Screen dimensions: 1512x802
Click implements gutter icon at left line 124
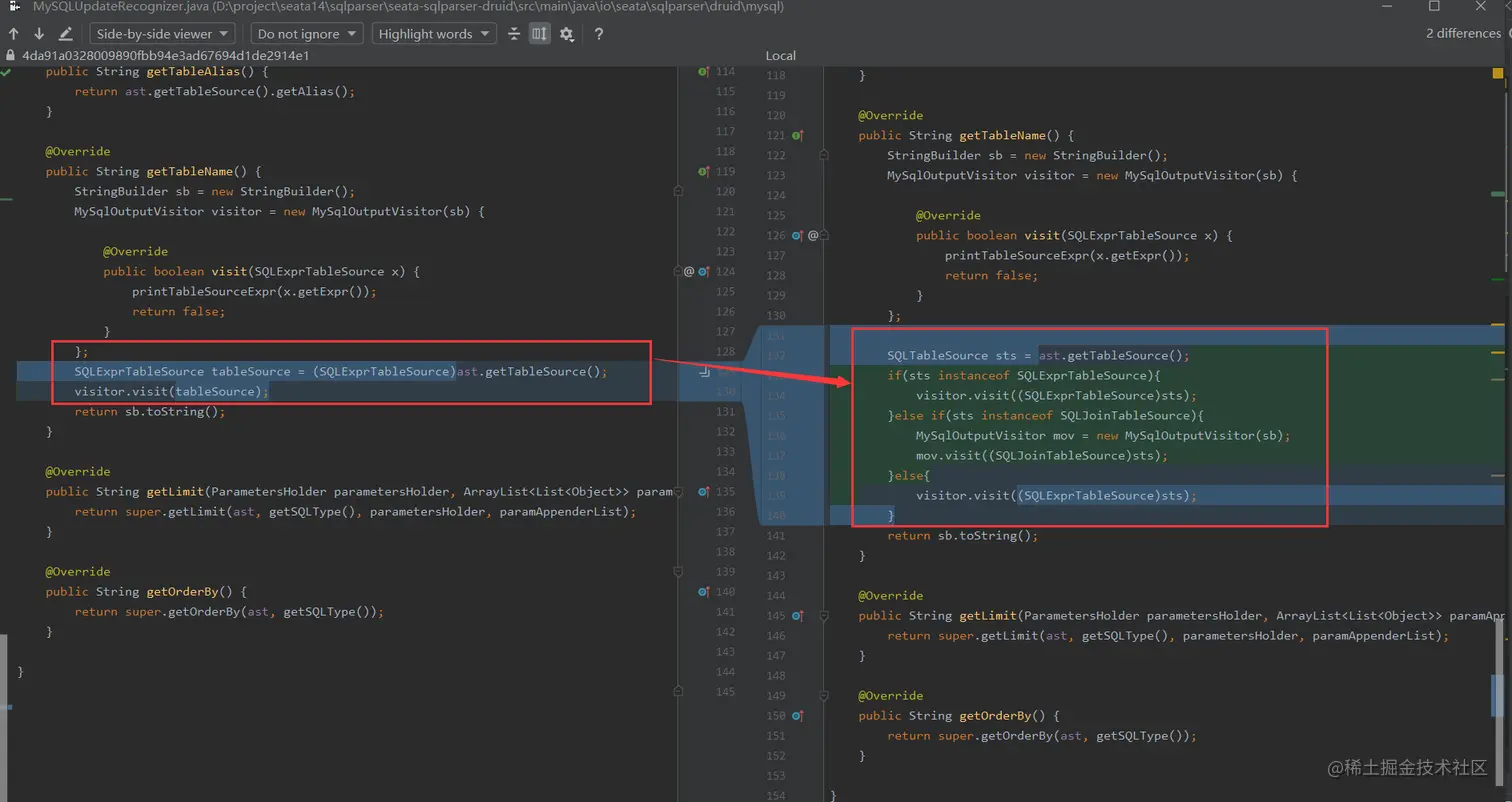[x=703, y=271]
